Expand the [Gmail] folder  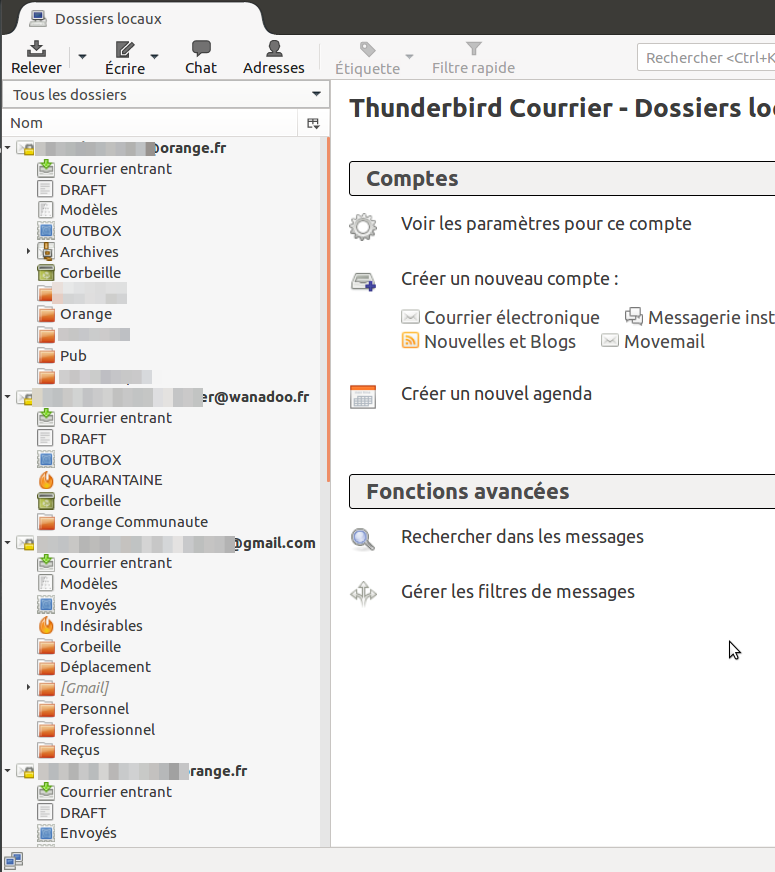coord(28,687)
